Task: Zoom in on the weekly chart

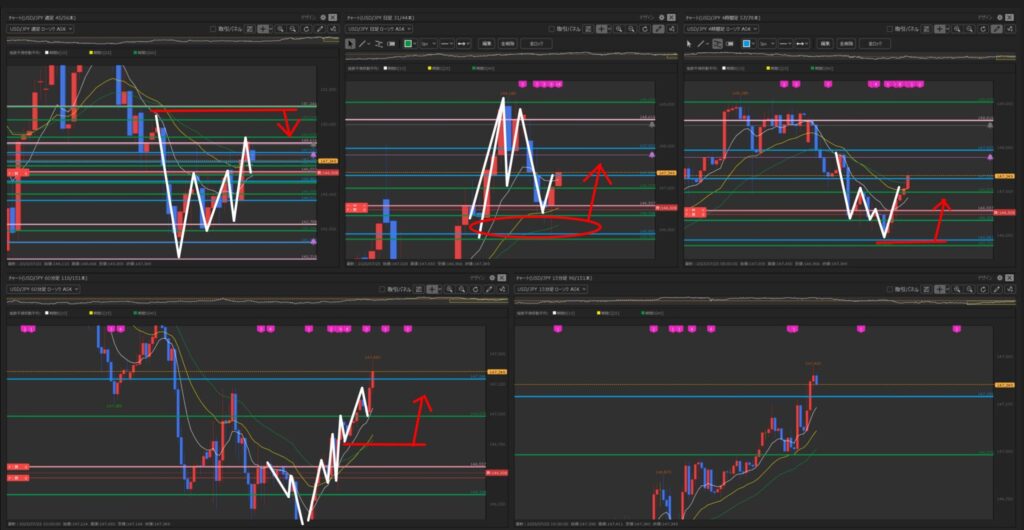Action: [x=280, y=29]
